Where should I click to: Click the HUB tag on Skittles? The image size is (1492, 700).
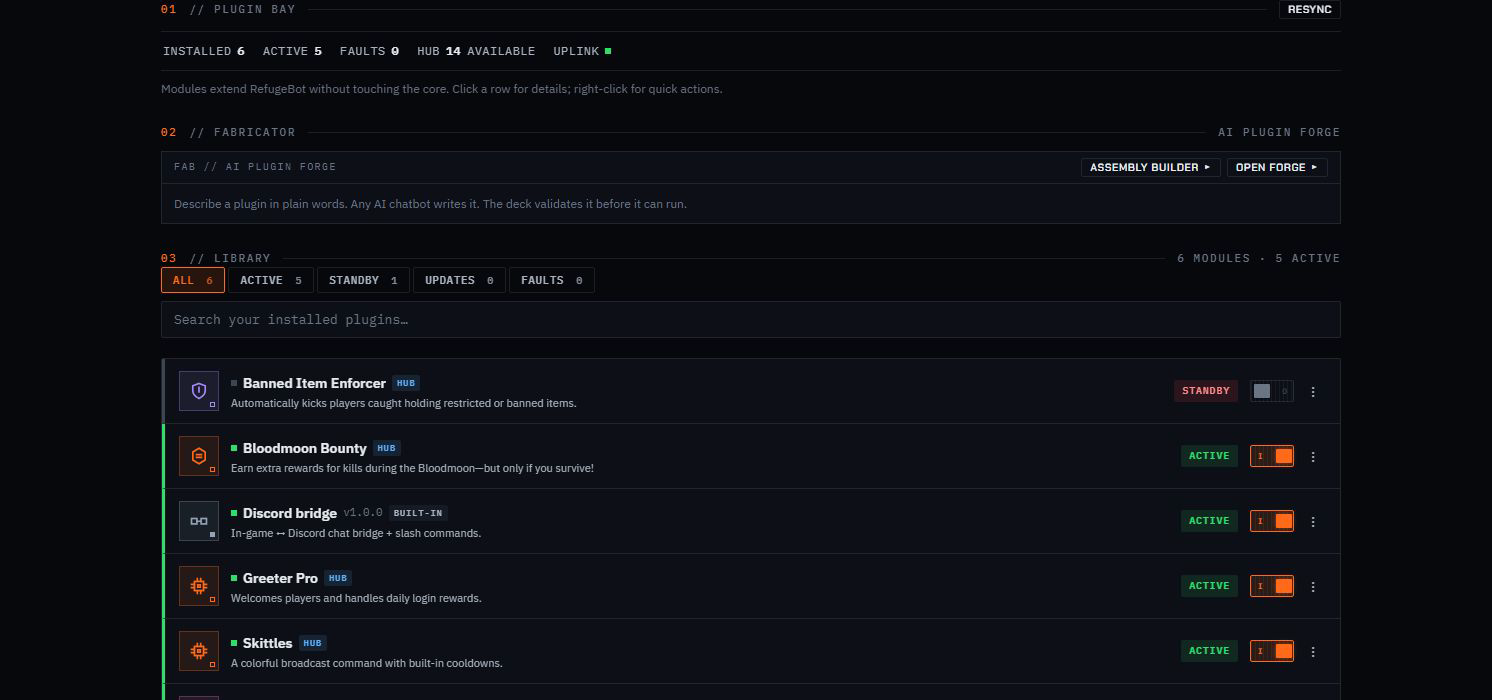pyautogui.click(x=313, y=643)
